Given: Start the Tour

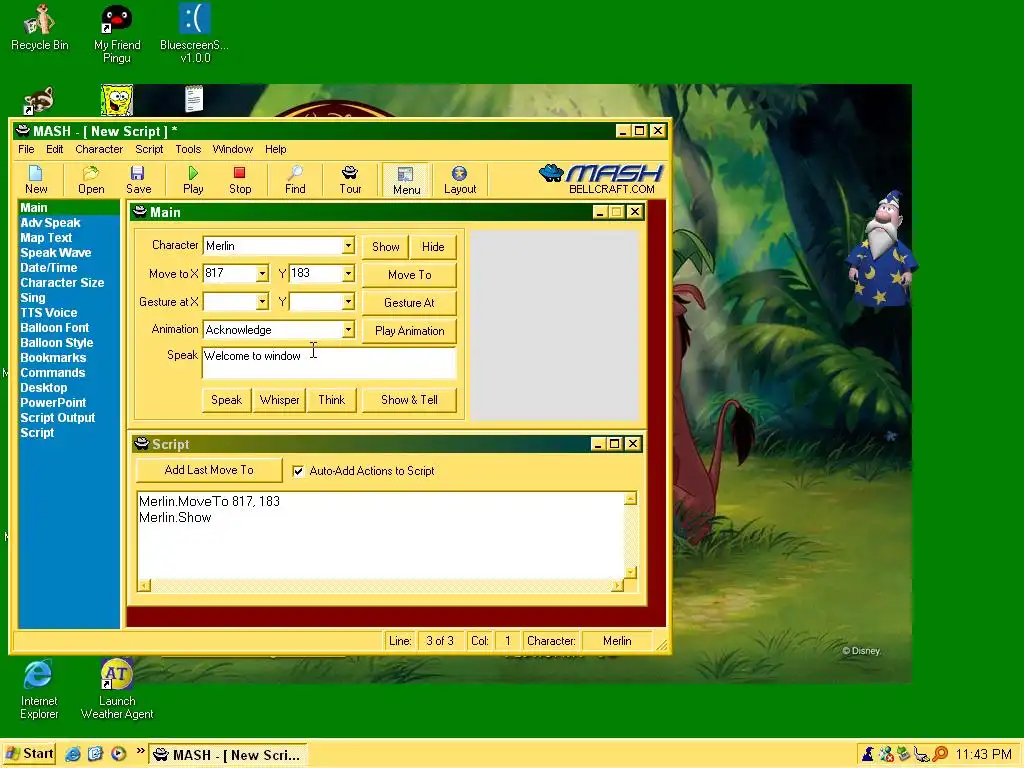Looking at the screenshot, I should (350, 180).
